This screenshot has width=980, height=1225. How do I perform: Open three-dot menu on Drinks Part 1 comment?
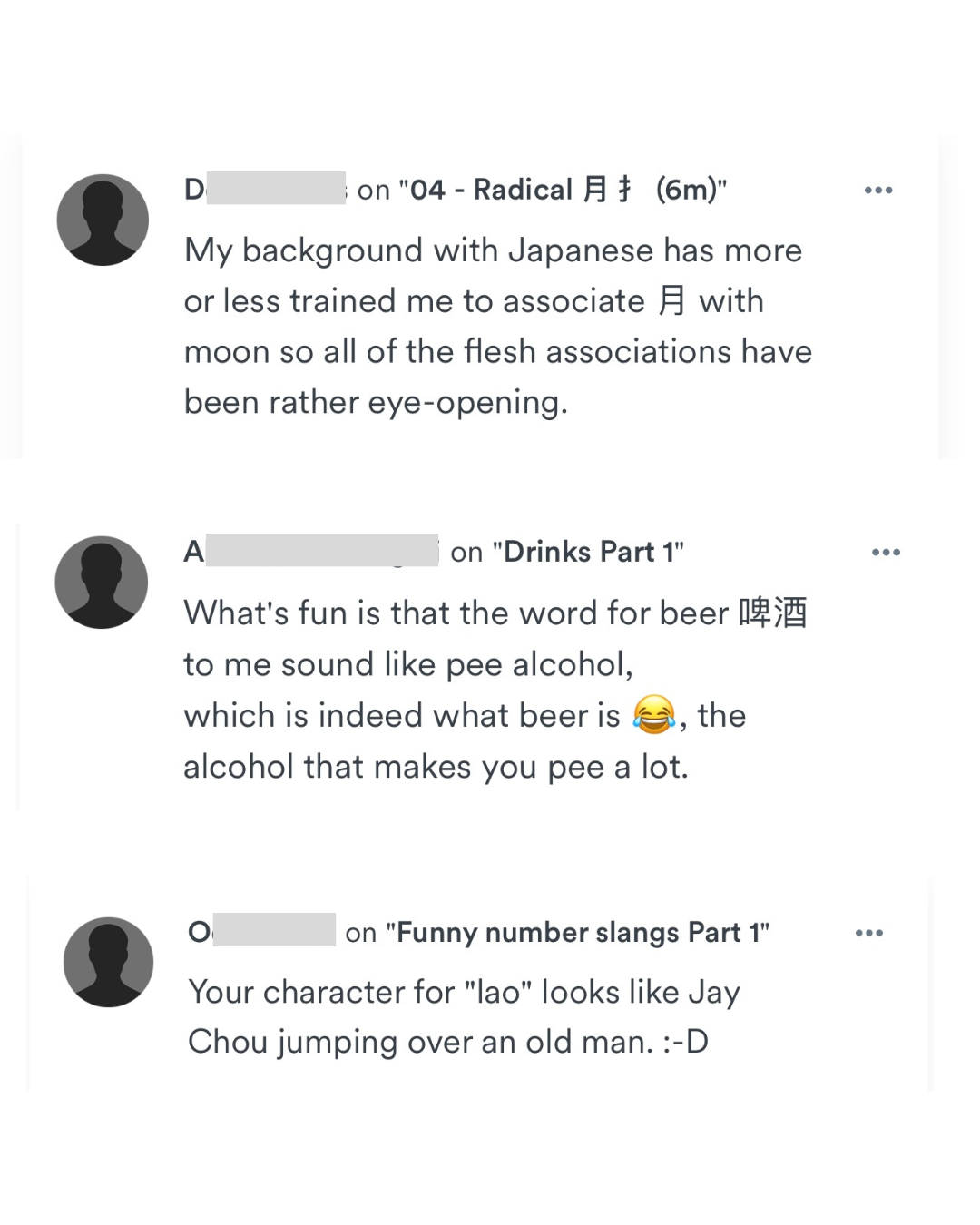pos(885,553)
